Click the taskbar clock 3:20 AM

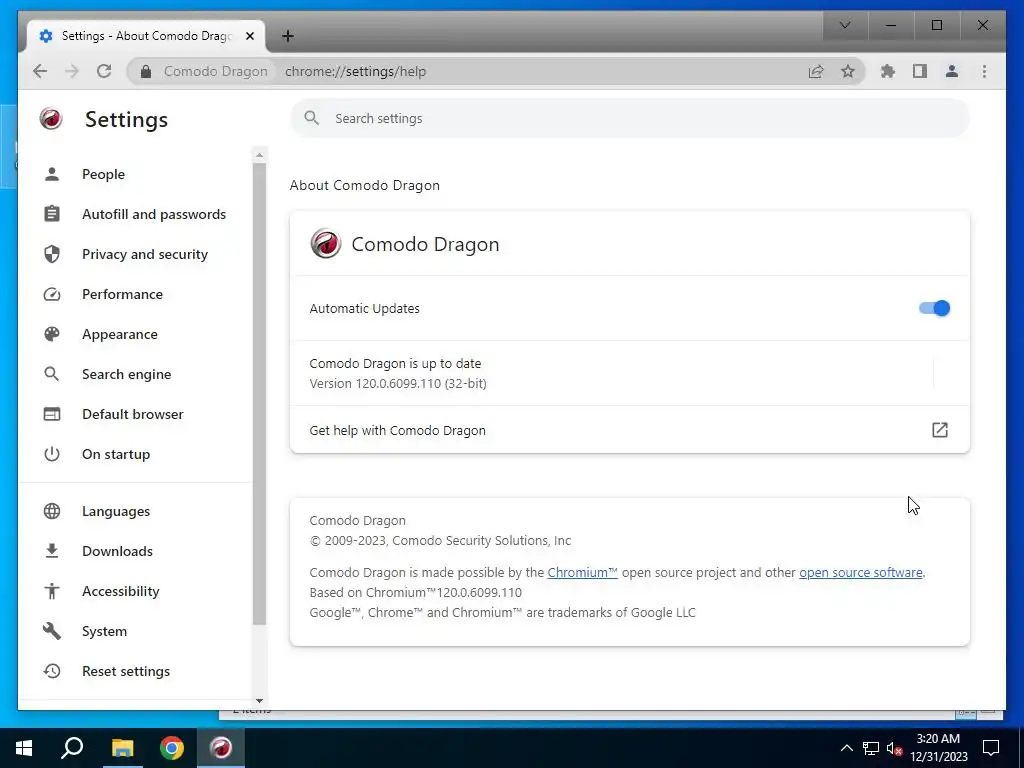(938, 748)
